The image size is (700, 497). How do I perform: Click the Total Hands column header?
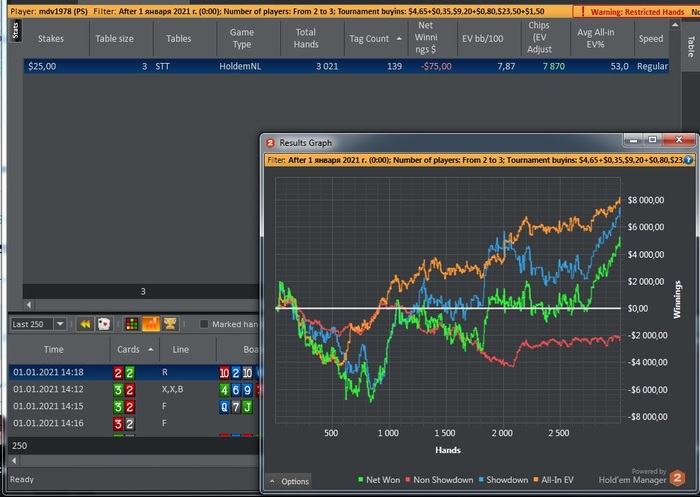pos(306,39)
